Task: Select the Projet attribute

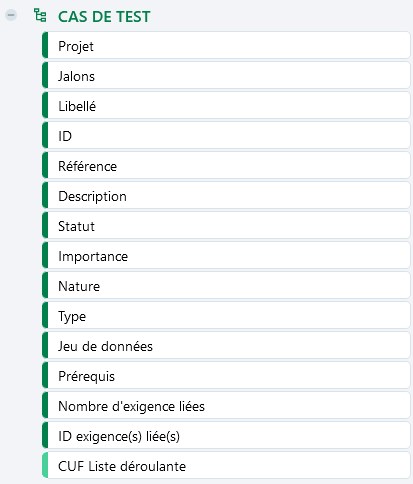Action: [226, 46]
